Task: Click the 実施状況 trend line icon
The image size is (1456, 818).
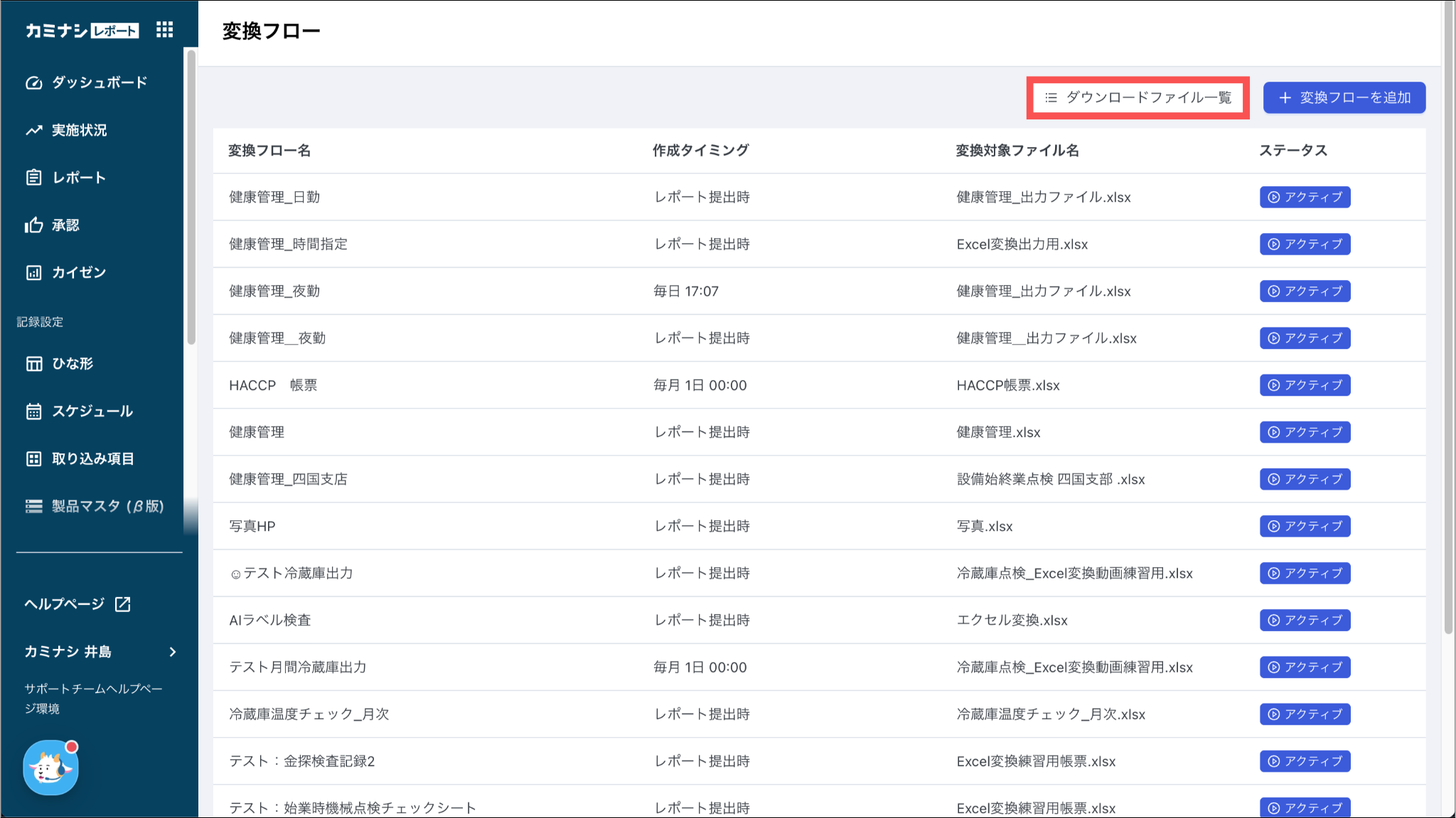Action: [x=33, y=130]
